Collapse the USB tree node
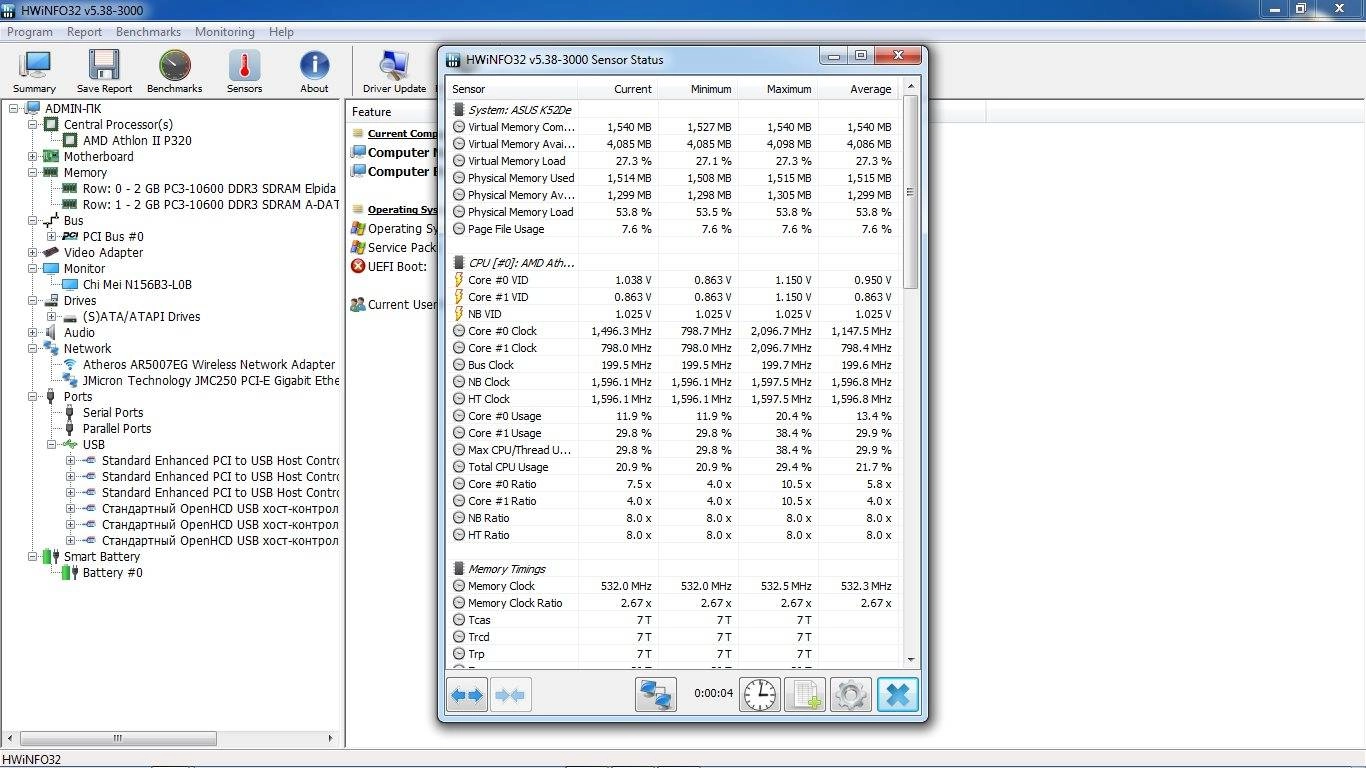 [52, 444]
